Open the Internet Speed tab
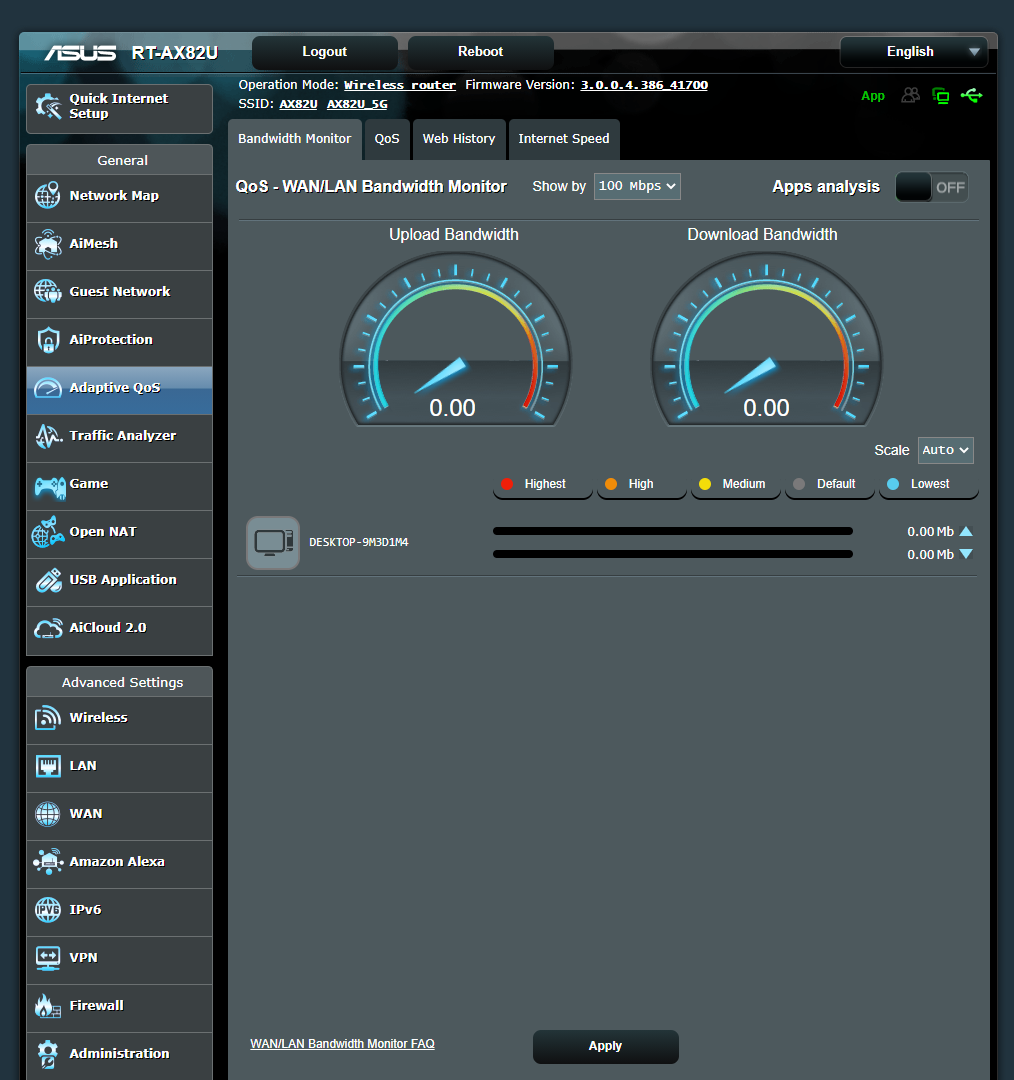 (x=563, y=139)
